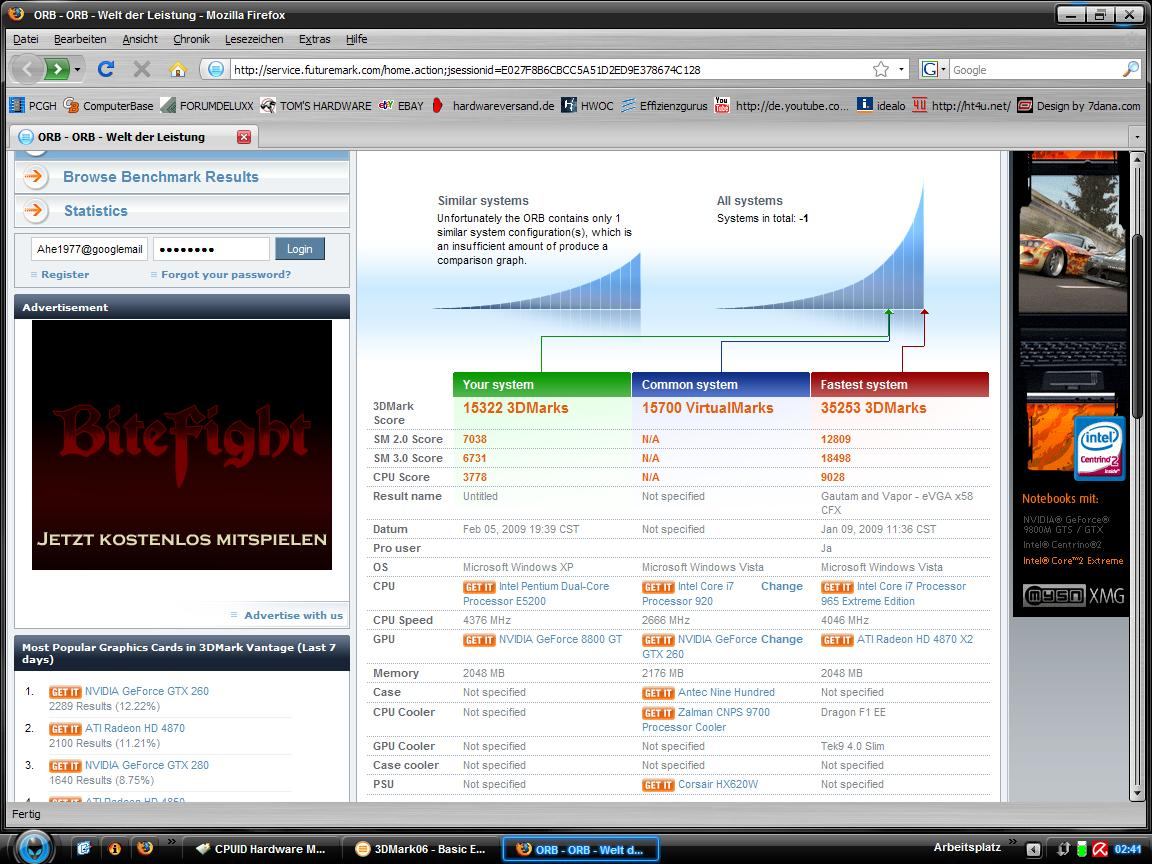Image resolution: width=1152 pixels, height=864 pixels.
Task: Go to the home page icon
Action: (x=178, y=69)
